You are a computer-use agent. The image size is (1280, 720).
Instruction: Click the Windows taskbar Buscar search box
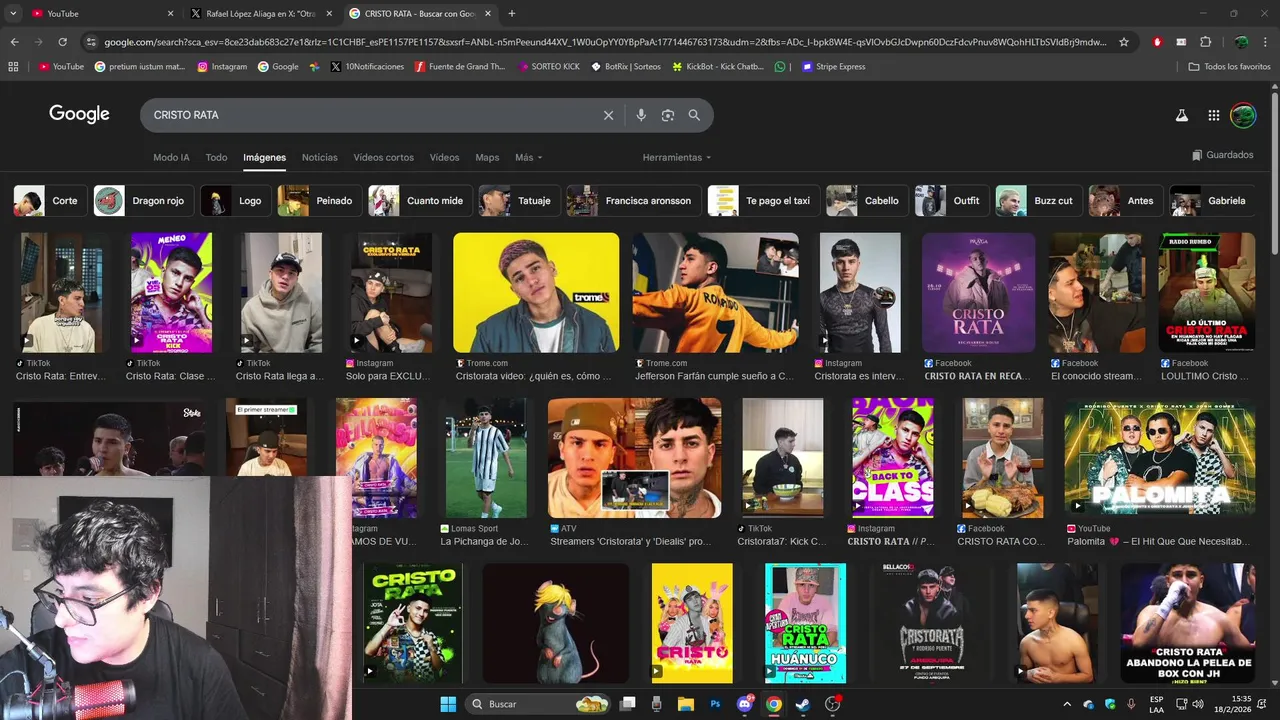coord(538,704)
